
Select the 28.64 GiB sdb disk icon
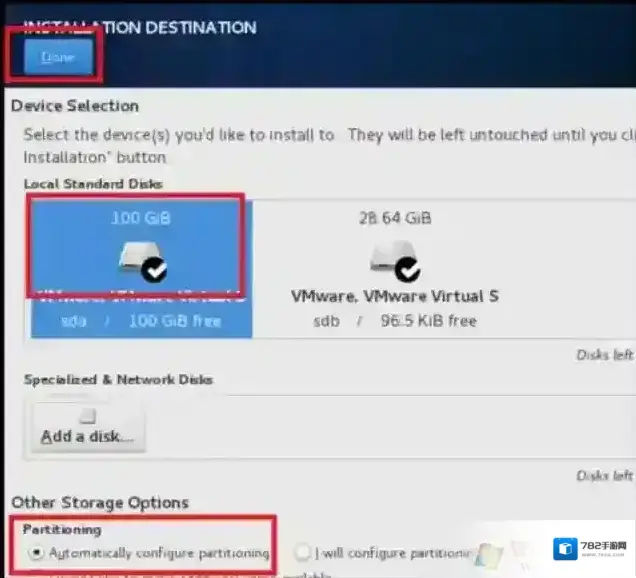(x=388, y=260)
